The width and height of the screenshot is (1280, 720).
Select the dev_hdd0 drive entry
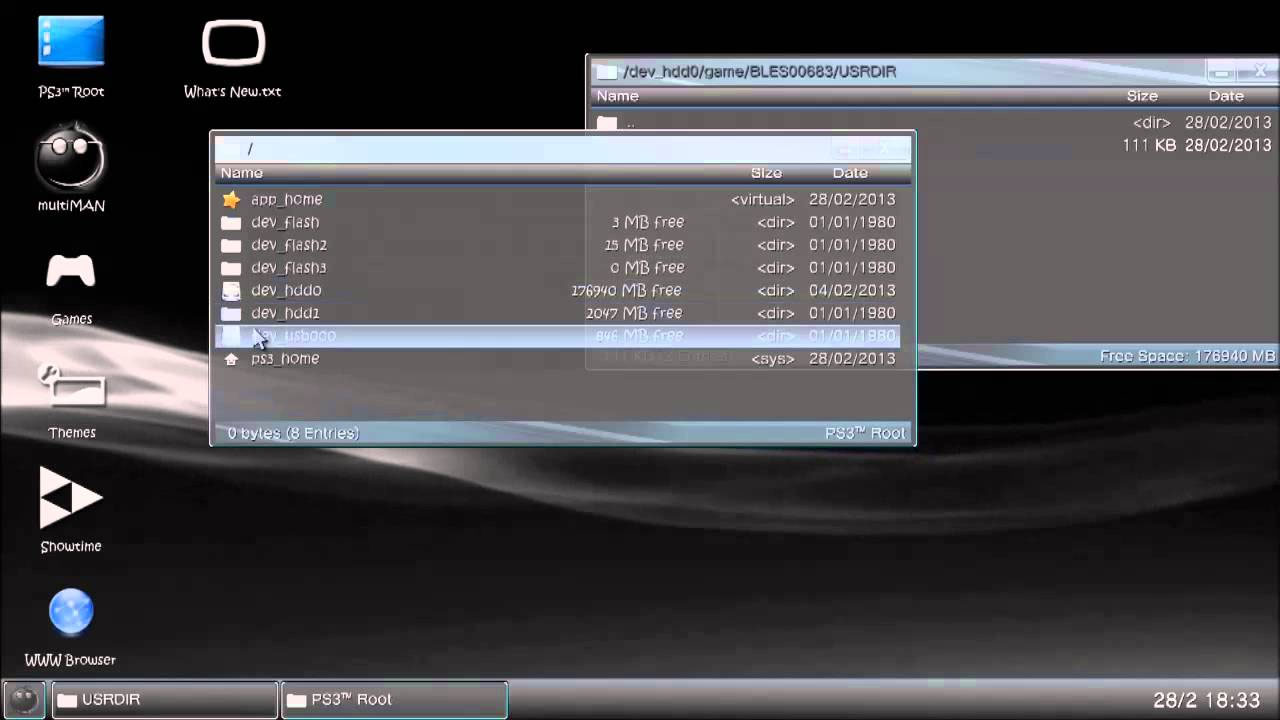click(286, 290)
